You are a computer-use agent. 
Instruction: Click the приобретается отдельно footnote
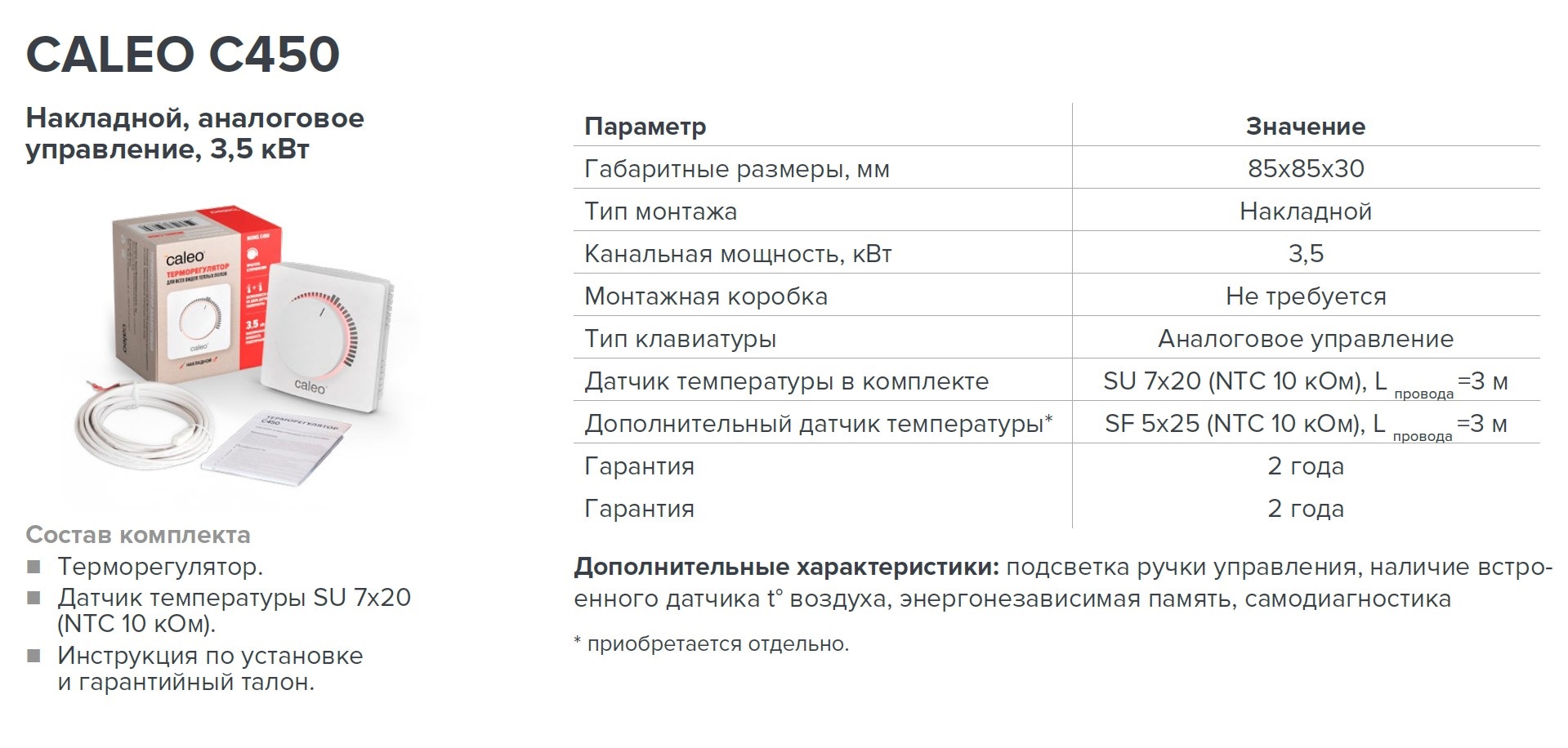tap(712, 643)
